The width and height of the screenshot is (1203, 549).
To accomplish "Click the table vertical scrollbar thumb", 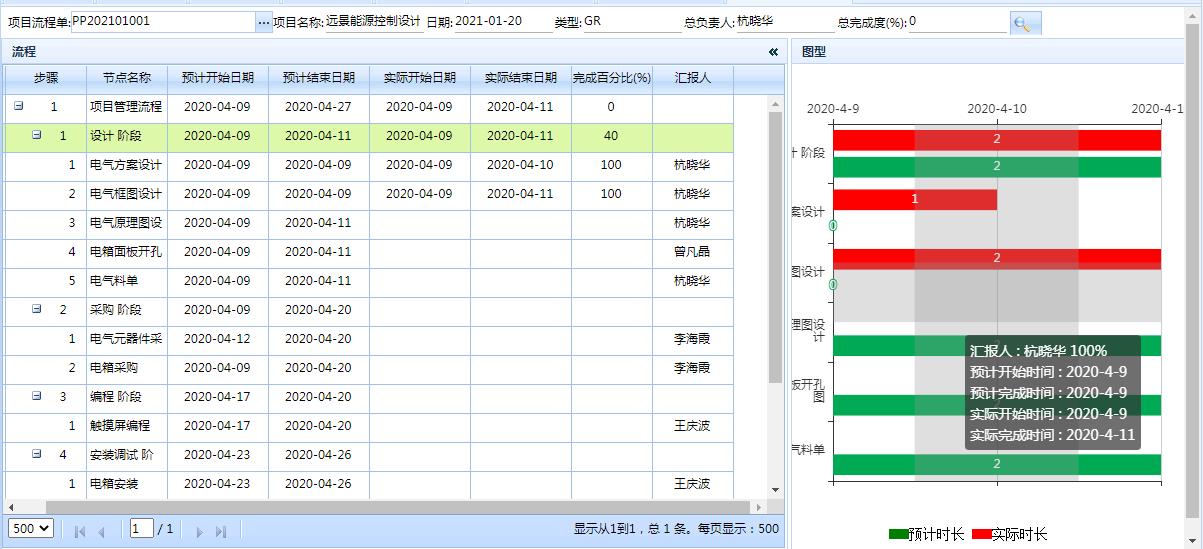I will click(x=775, y=247).
